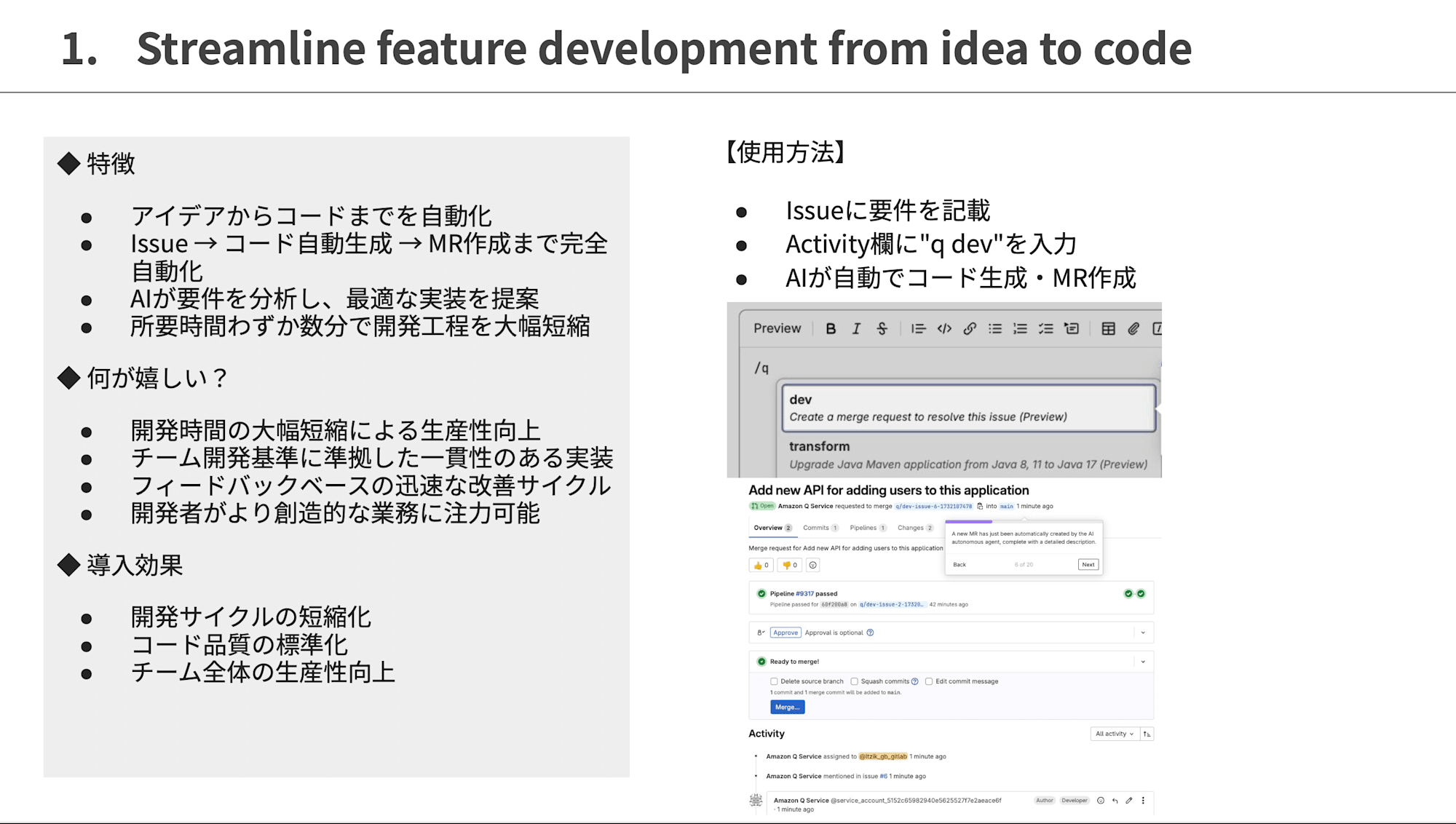
Task: Open the q/dev-issue-6 source branch link
Action: tap(933, 506)
